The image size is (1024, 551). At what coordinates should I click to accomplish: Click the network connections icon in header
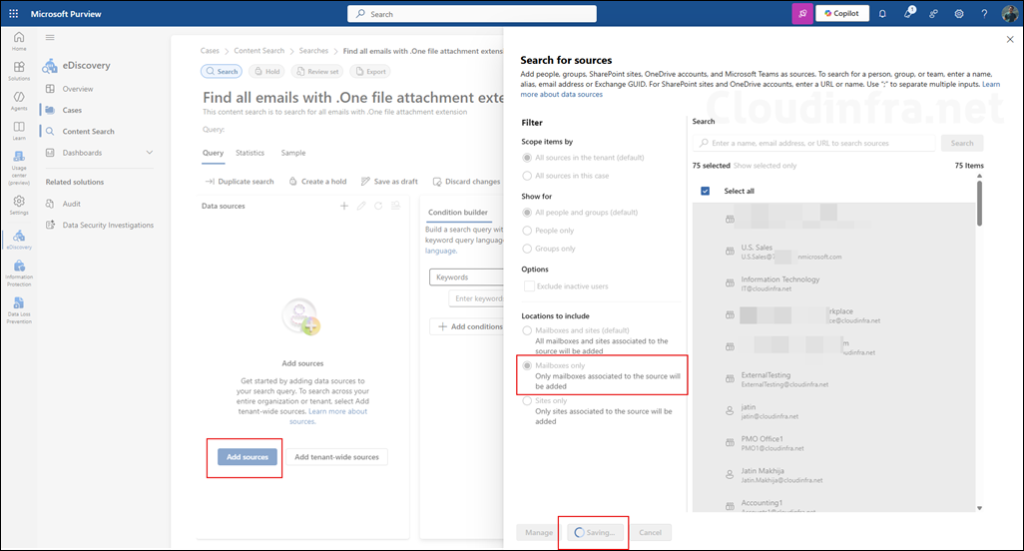(933, 14)
